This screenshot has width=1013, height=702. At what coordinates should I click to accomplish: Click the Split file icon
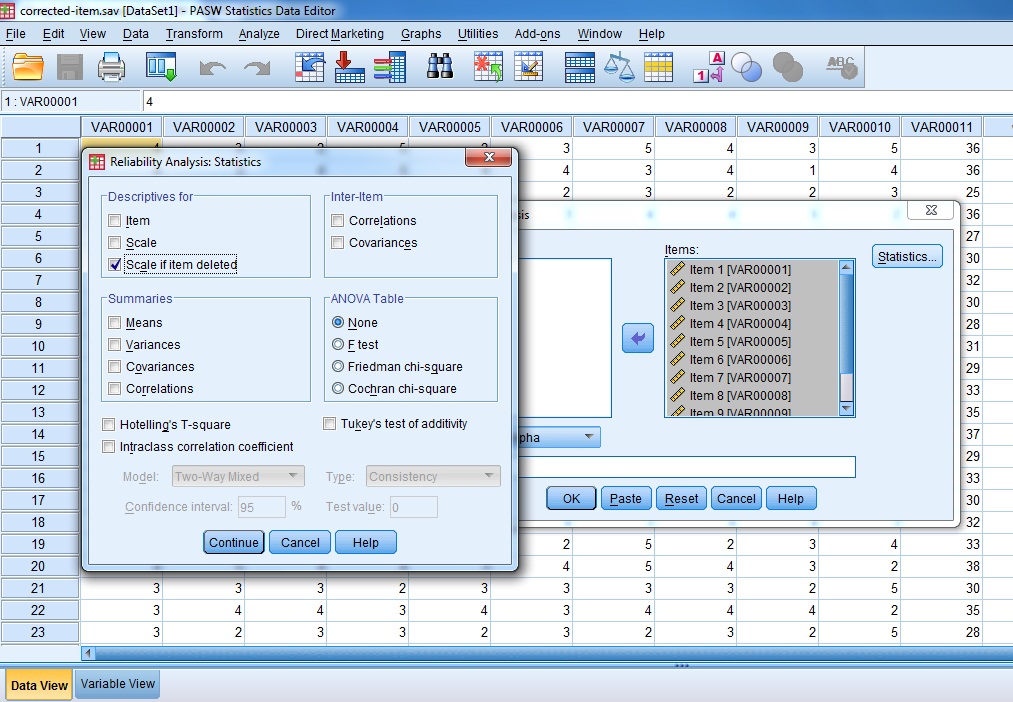click(x=580, y=67)
